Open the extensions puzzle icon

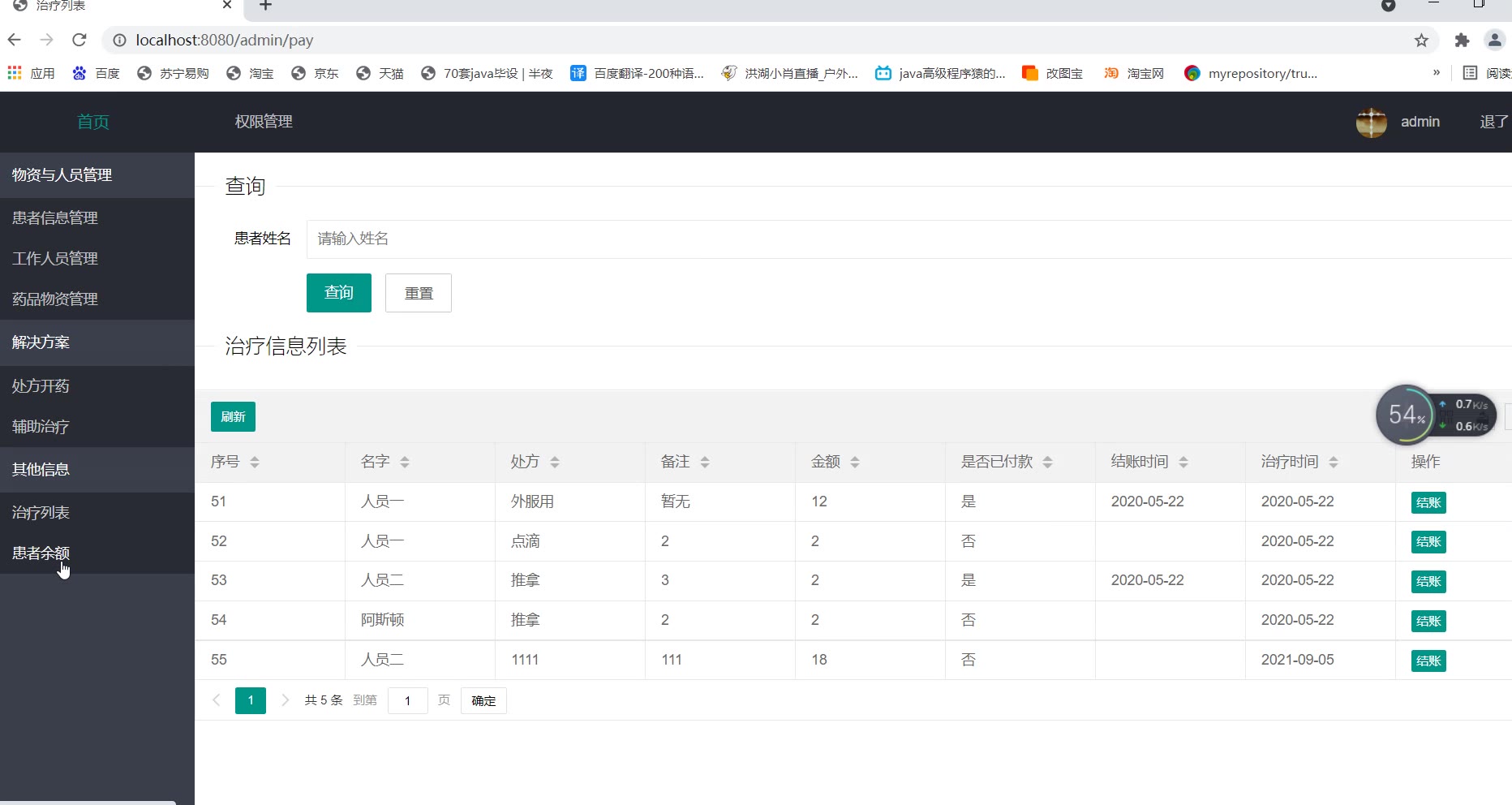[1462, 40]
